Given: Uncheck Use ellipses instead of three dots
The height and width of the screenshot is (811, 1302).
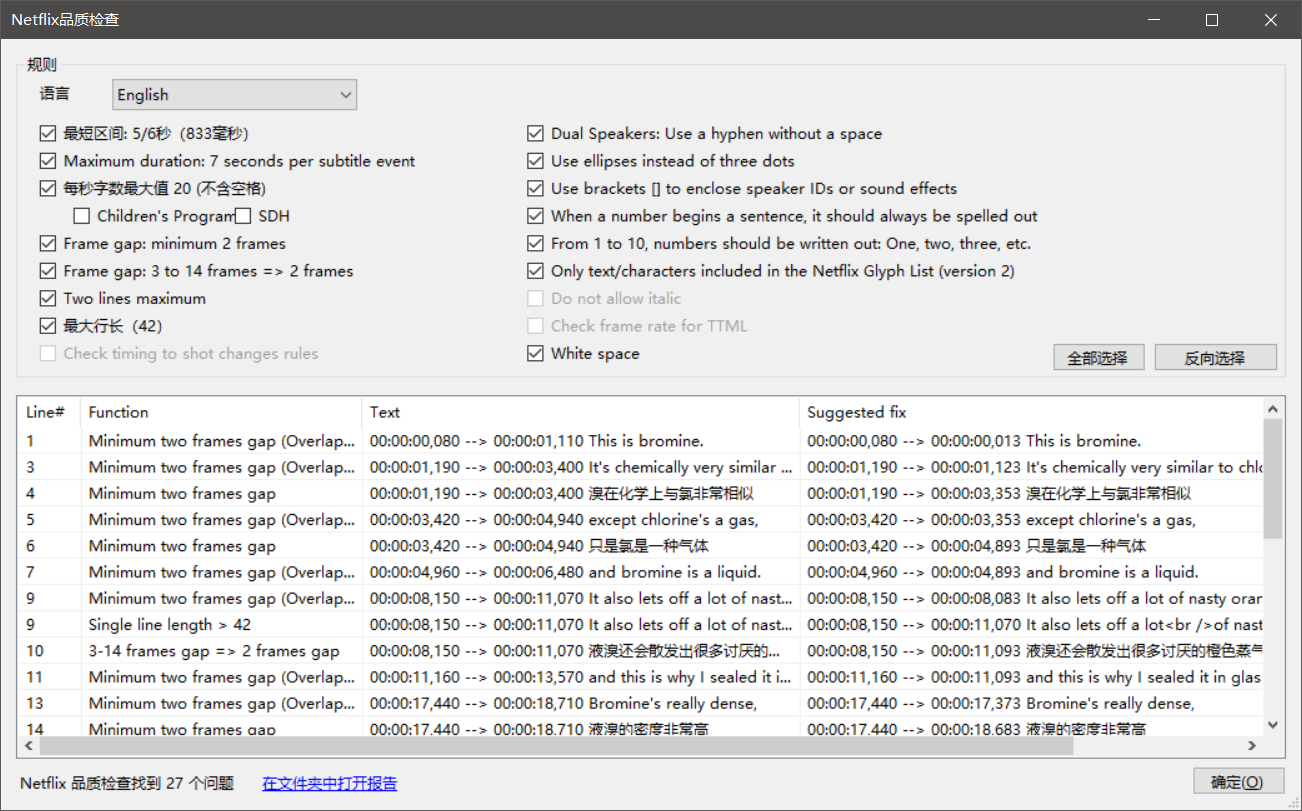Looking at the screenshot, I should pyautogui.click(x=535, y=160).
